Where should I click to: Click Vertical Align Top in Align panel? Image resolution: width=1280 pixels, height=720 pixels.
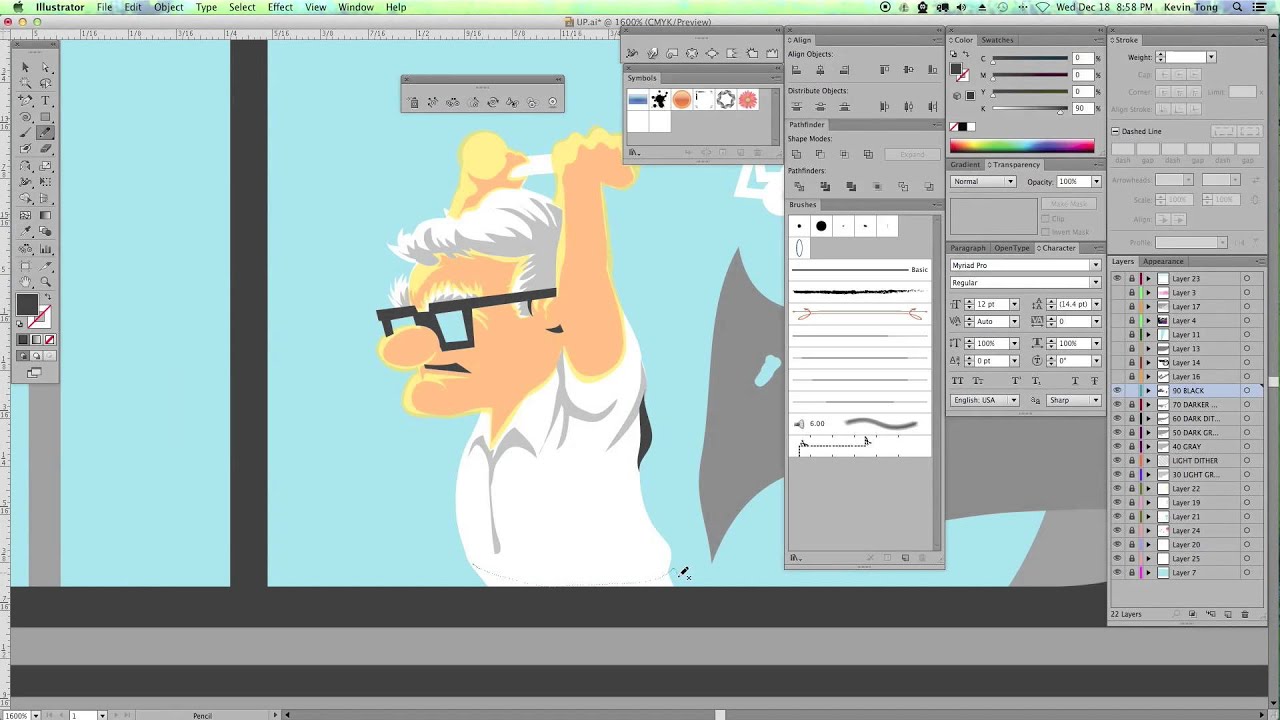[884, 70]
